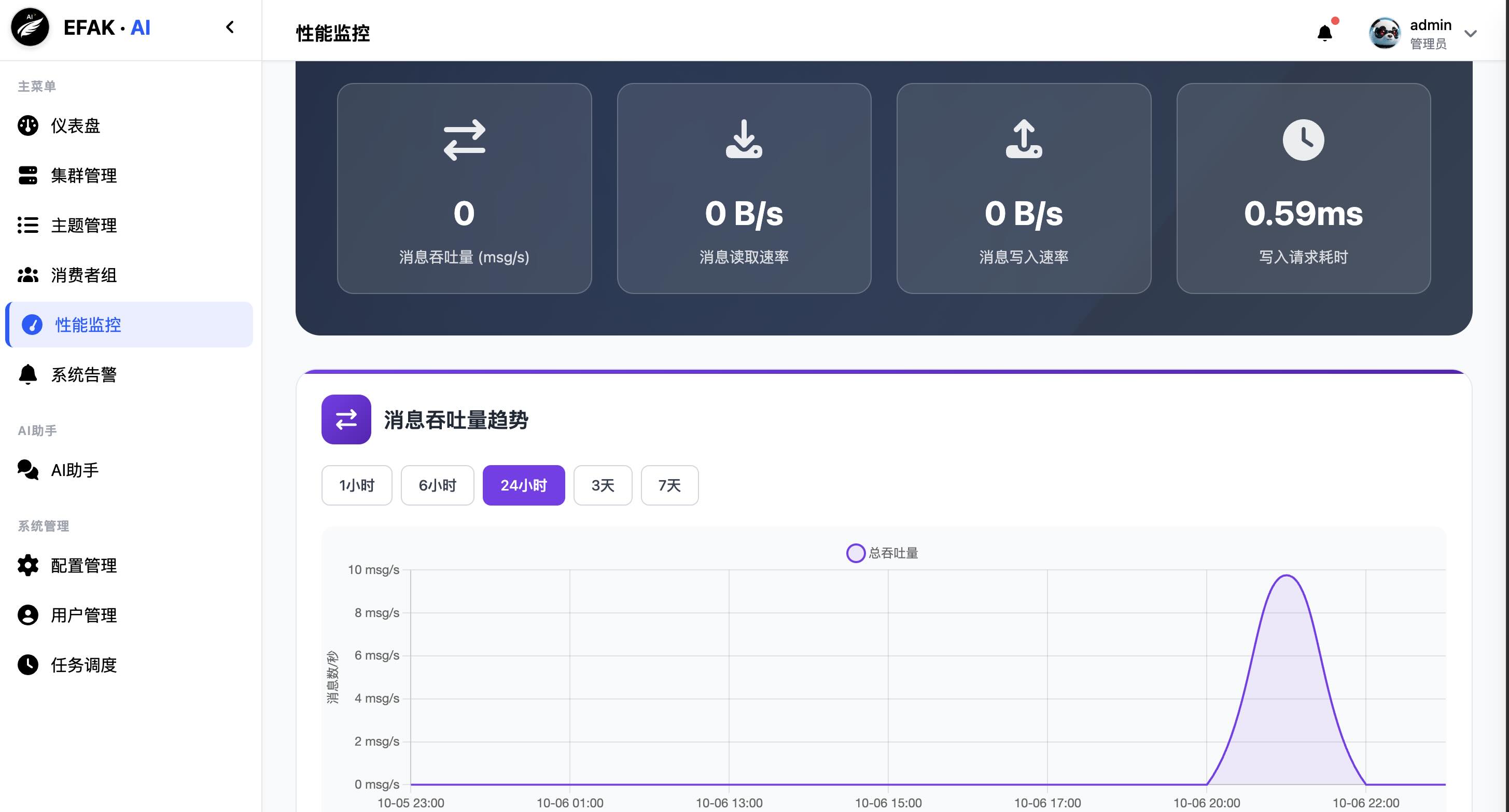This screenshot has width=1509, height=812.
Task: Click the EFAK AI logo icon
Action: pos(30,27)
